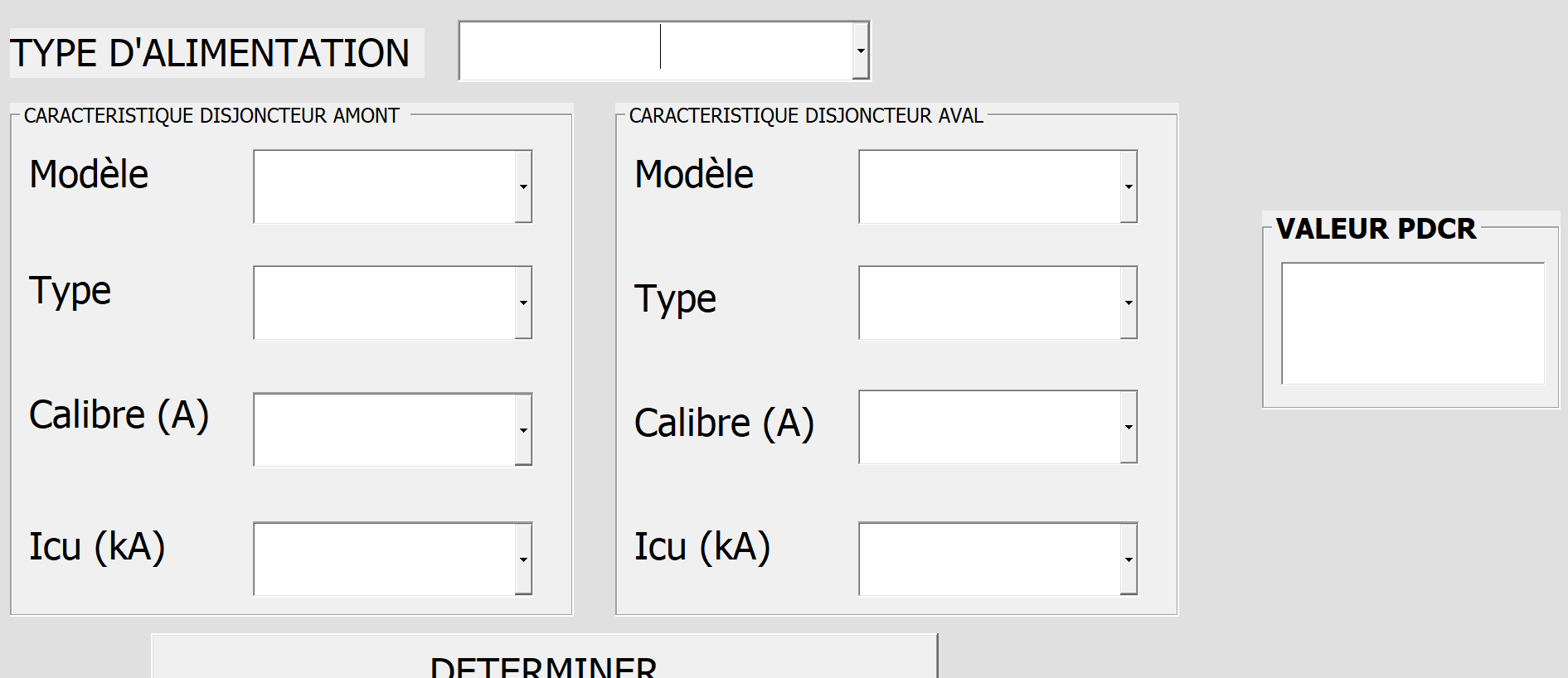Expand the AVAL Calibre (A) dropdown arrow
1568x678 pixels.
tap(1129, 427)
